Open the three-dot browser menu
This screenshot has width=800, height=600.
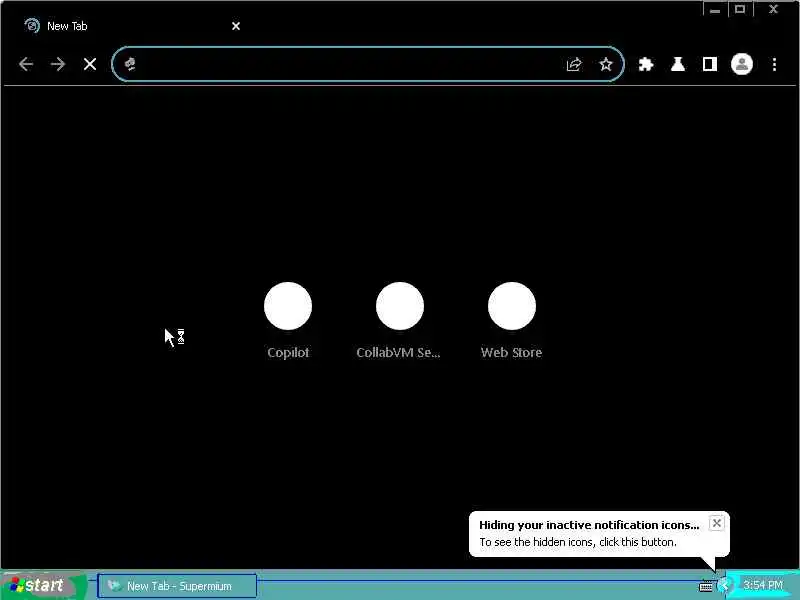tap(774, 64)
